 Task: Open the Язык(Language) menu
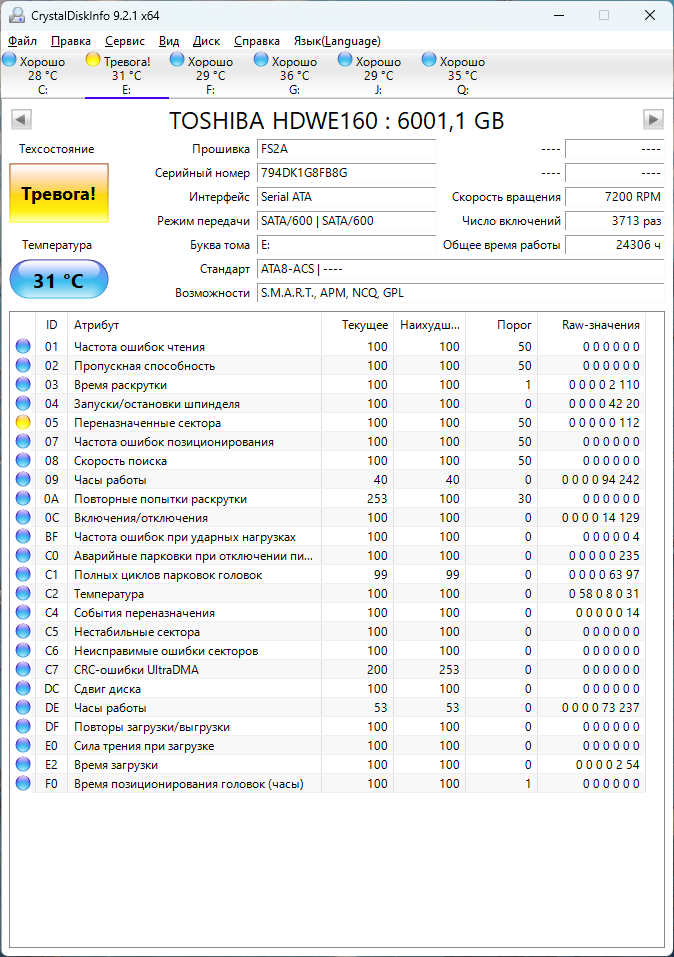coord(337,41)
